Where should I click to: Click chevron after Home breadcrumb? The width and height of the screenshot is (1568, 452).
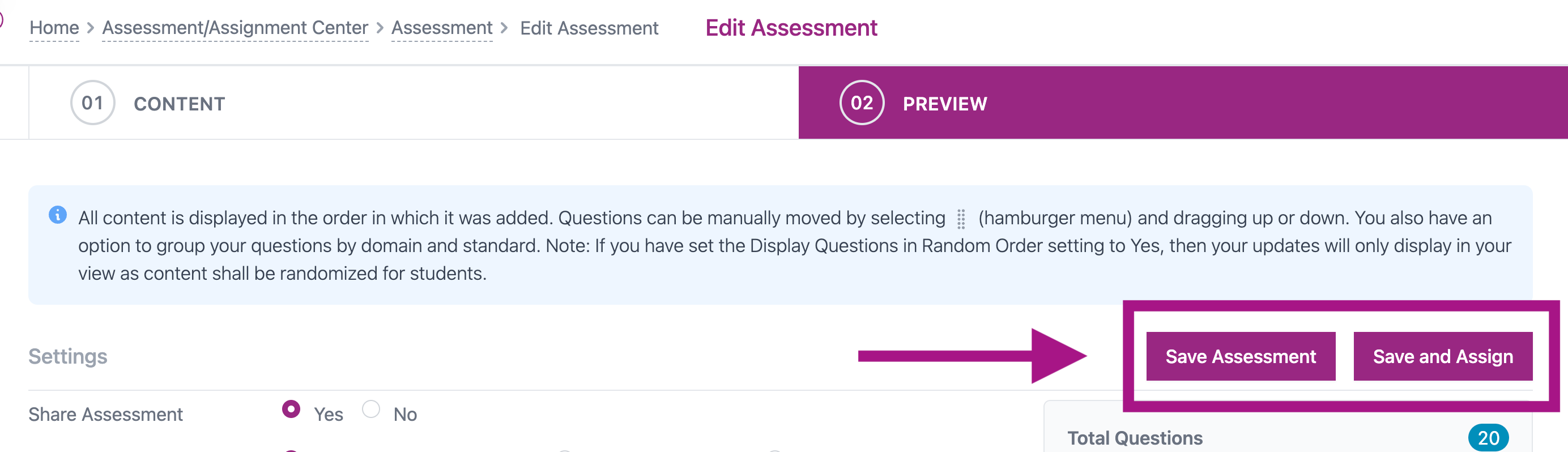click(91, 28)
